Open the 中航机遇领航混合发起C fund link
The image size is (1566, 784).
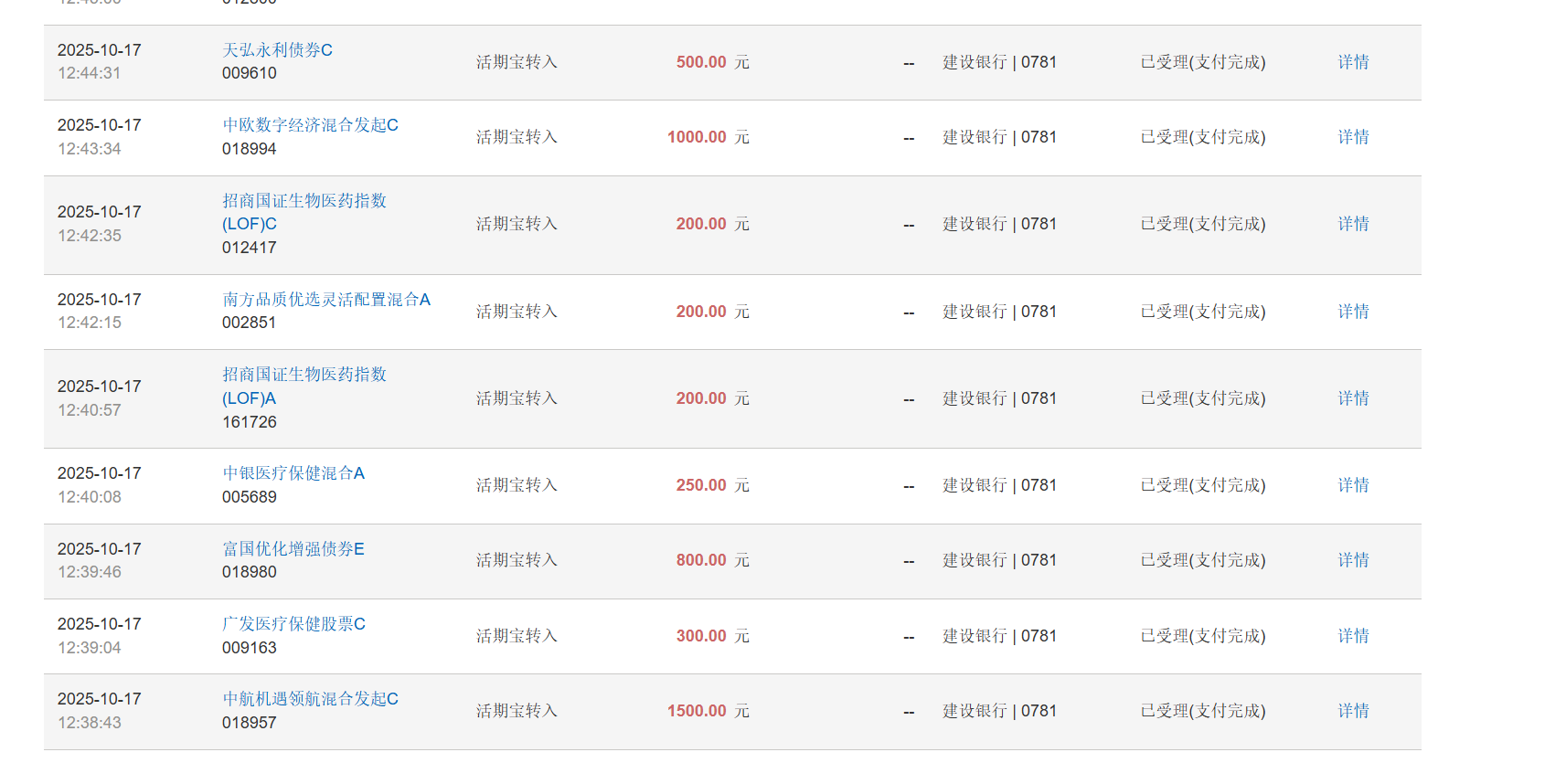[310, 699]
